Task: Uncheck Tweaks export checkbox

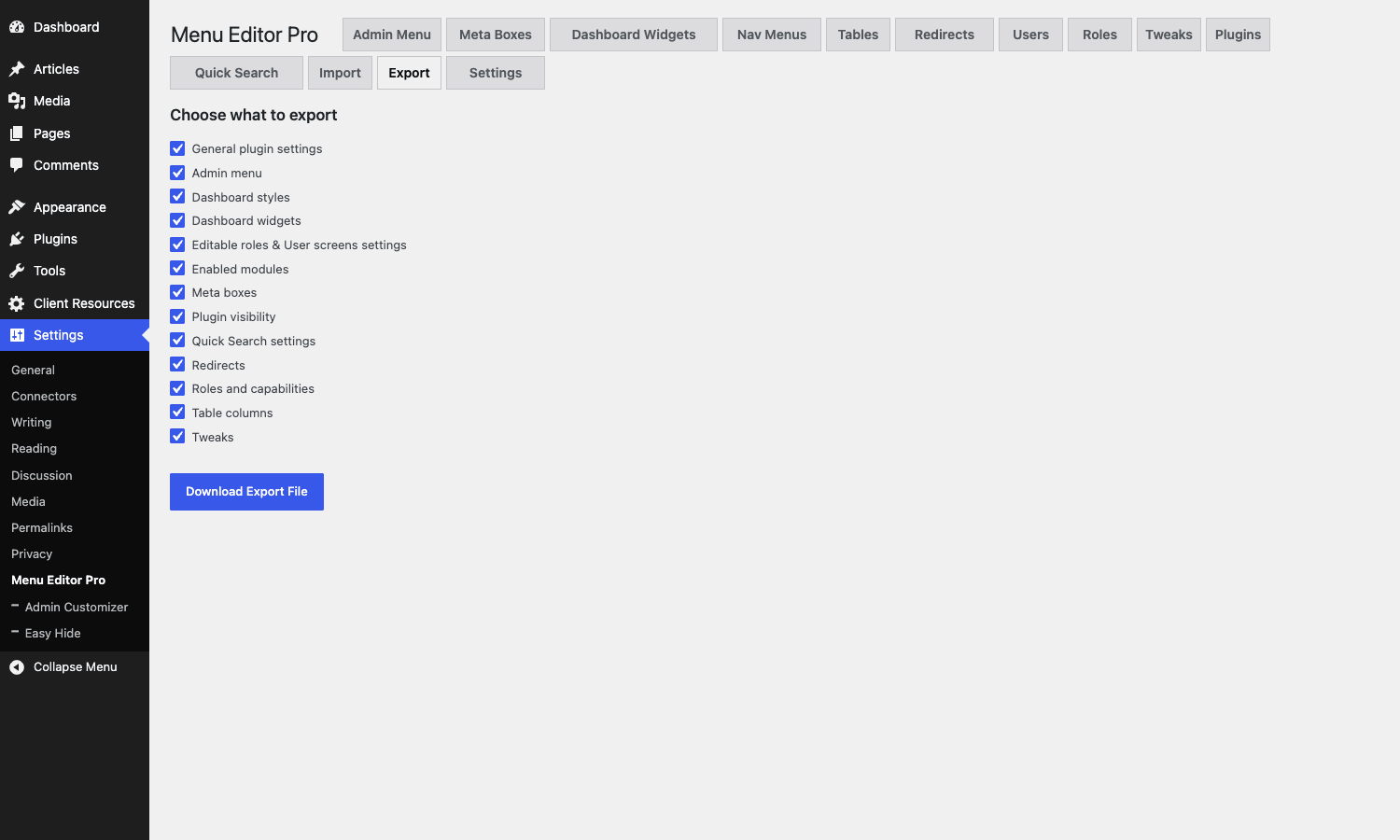Action: click(x=177, y=436)
